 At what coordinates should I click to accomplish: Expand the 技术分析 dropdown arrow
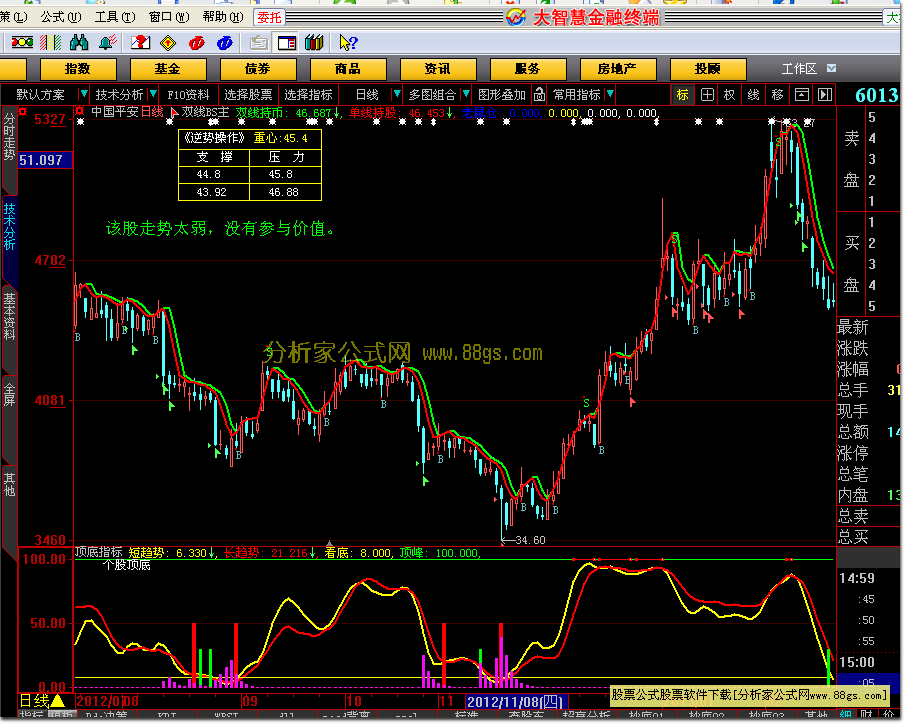coord(153,94)
